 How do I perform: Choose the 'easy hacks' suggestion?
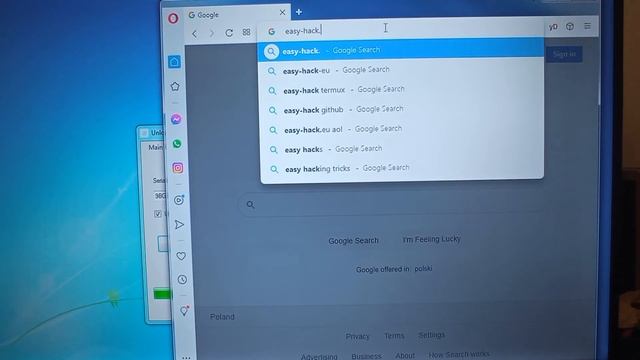(402, 149)
